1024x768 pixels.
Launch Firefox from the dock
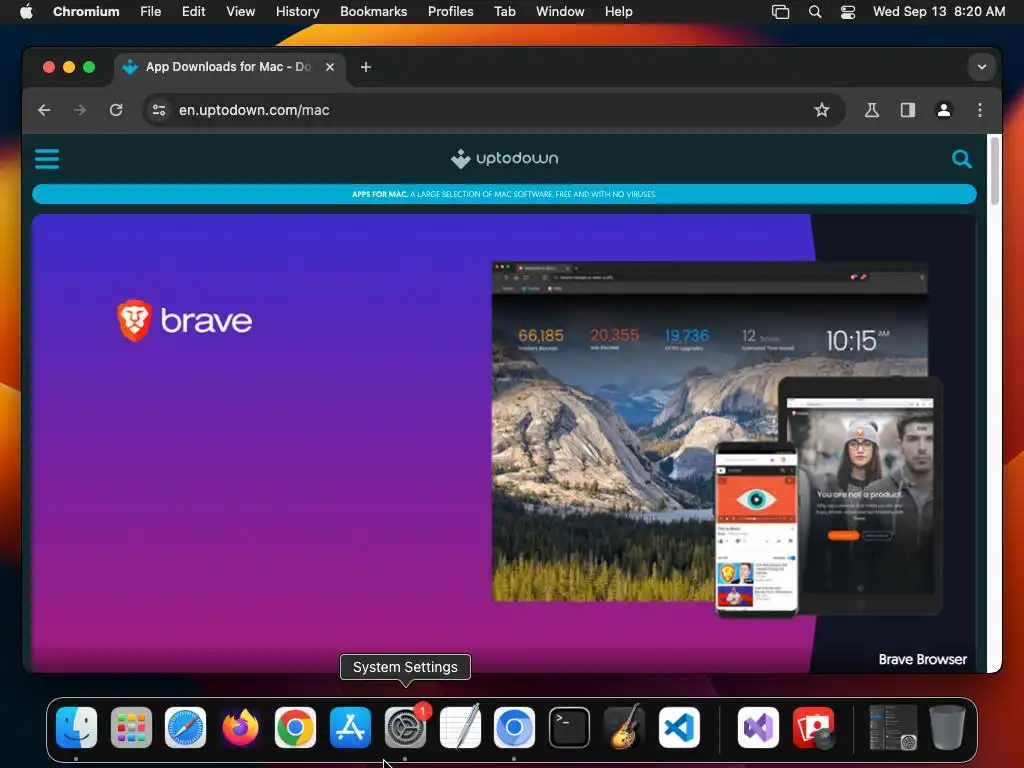tap(240, 728)
